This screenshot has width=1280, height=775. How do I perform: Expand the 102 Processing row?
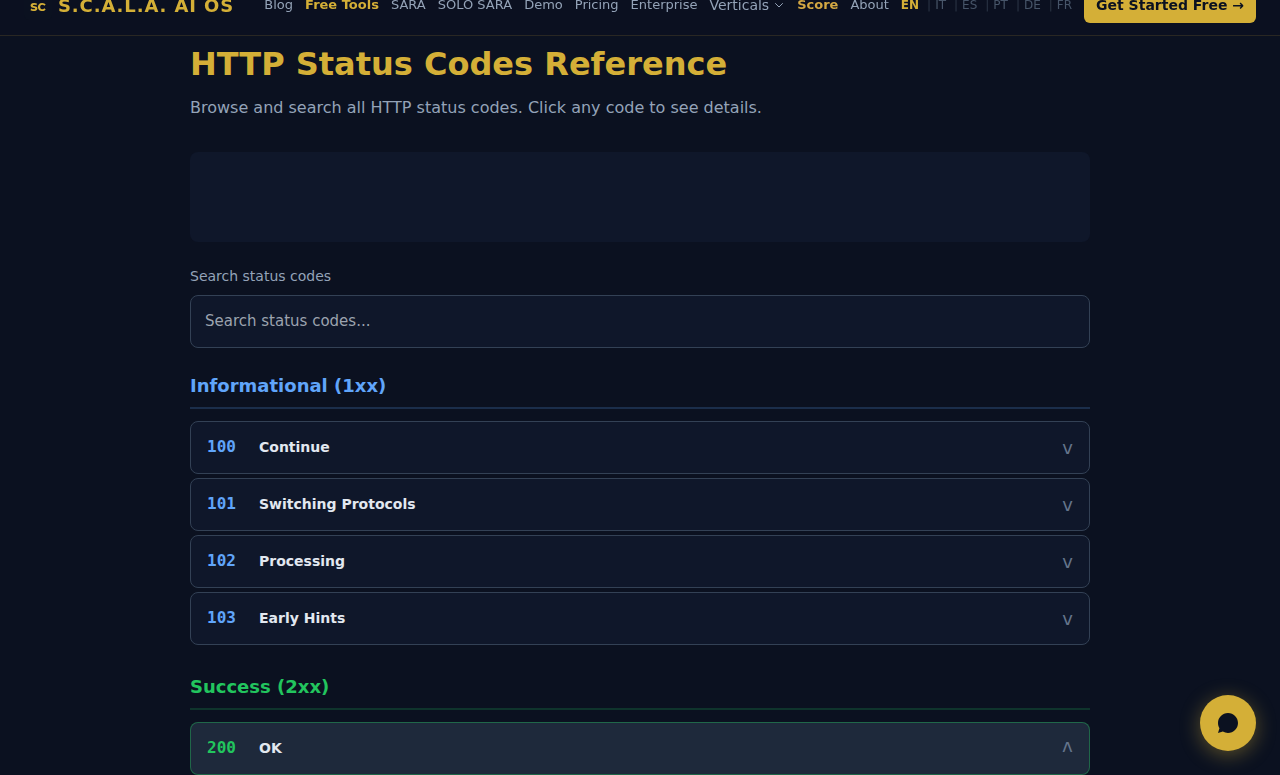coord(640,561)
